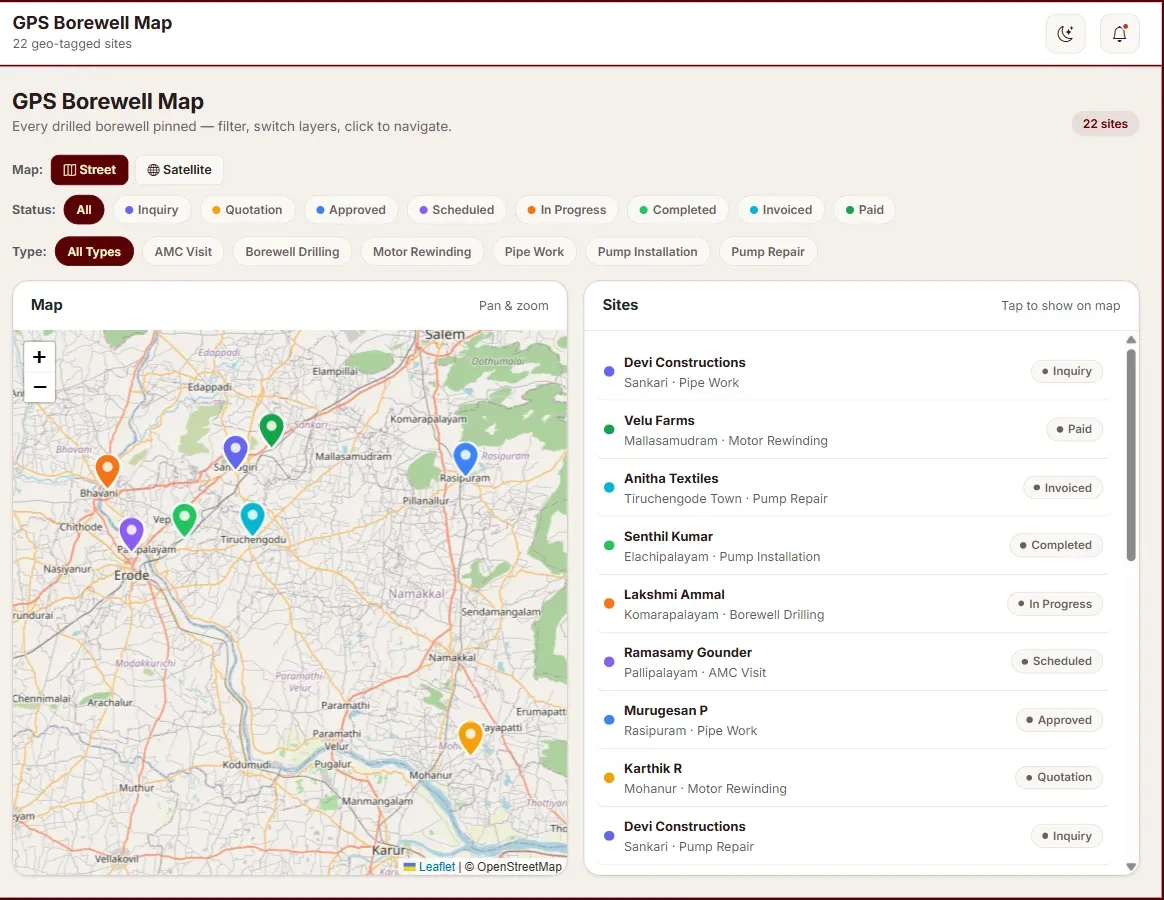Viewport: 1164px width, 900px height.
Task: Open notifications bell icon
Action: pos(1119,33)
